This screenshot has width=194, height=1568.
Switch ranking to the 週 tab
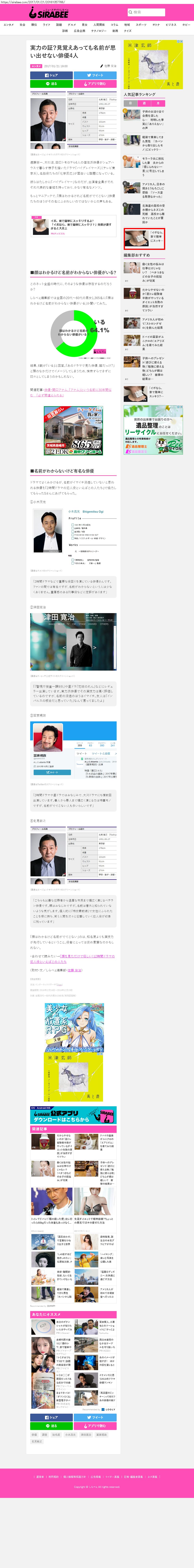(144, 104)
